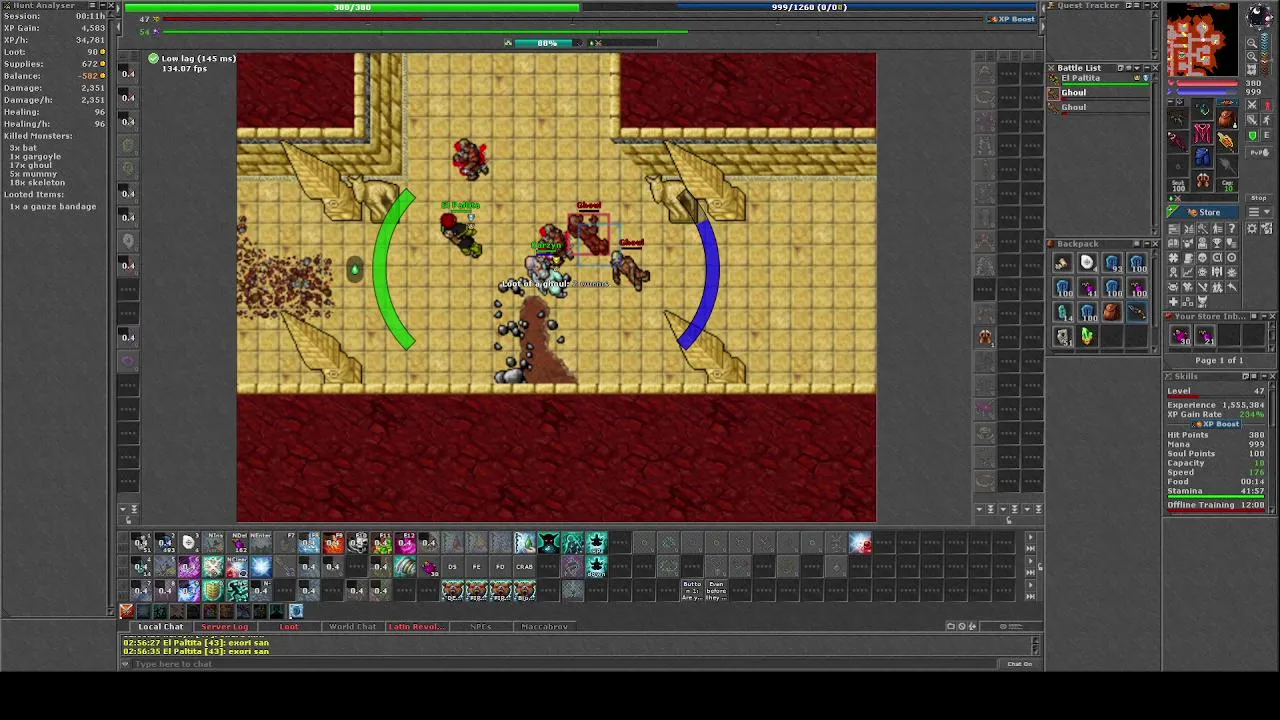Select the green crystal in Backpack
The width and height of the screenshot is (1280, 720).
pos(1088,336)
